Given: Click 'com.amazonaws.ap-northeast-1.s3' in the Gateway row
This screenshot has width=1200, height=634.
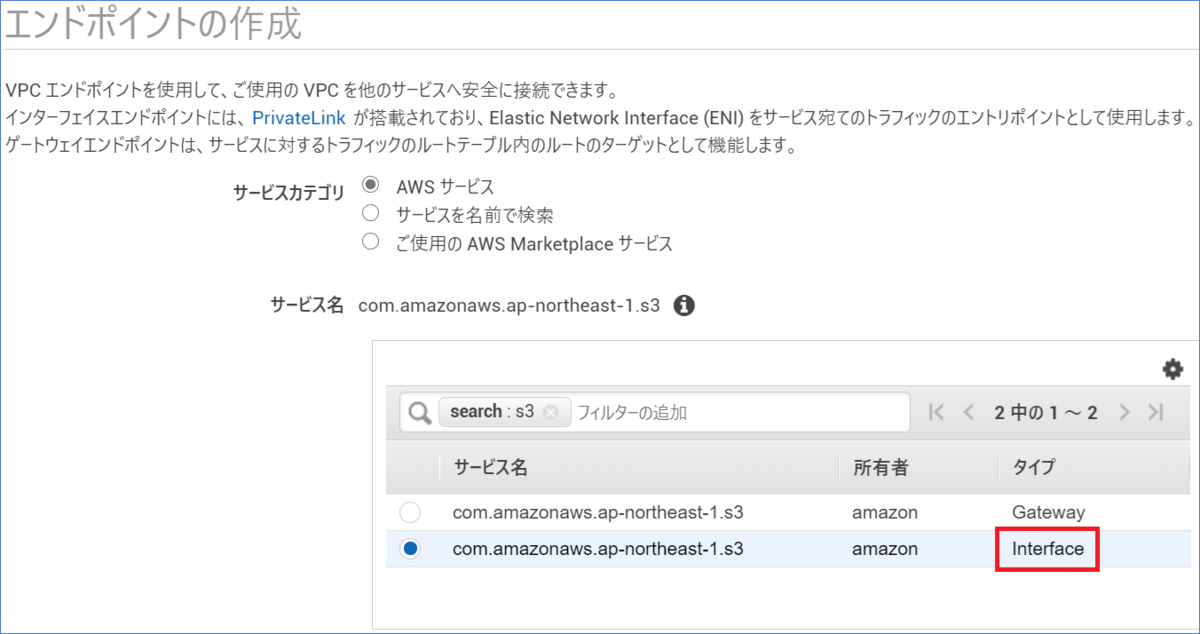Looking at the screenshot, I should [x=598, y=512].
